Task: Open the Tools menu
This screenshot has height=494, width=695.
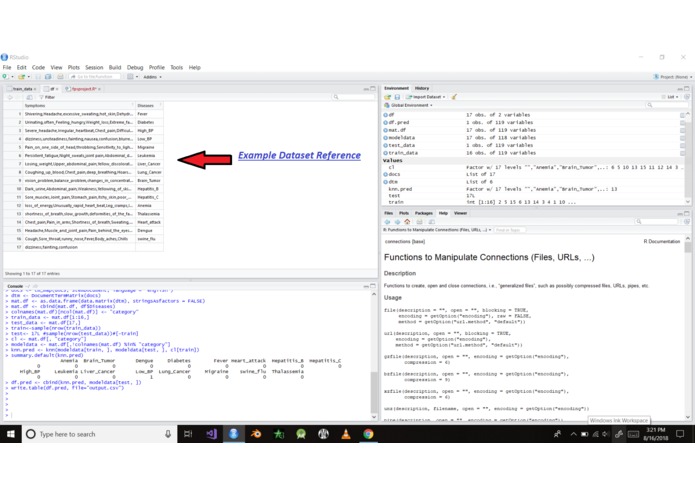Action: 176,67
